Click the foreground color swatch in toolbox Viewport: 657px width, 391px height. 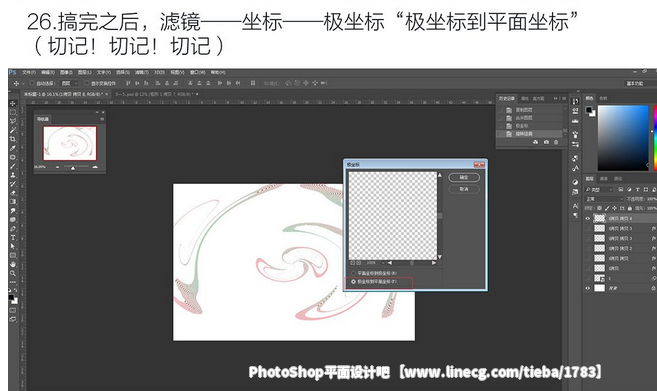click(10, 297)
